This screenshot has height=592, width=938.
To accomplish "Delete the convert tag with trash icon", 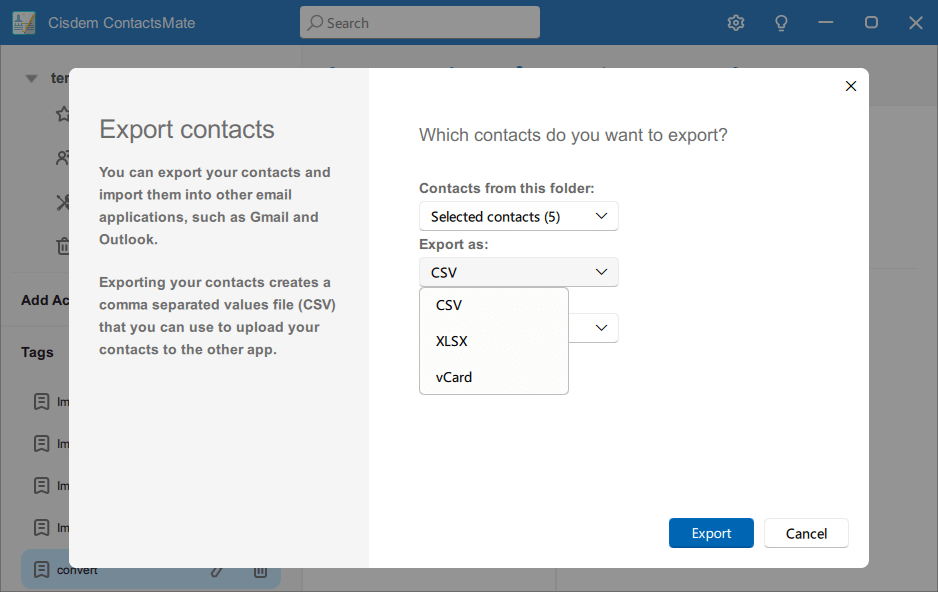I will 260,570.
